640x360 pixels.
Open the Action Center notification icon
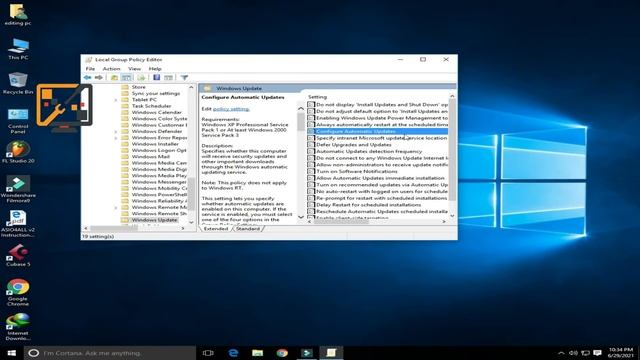click(598, 353)
